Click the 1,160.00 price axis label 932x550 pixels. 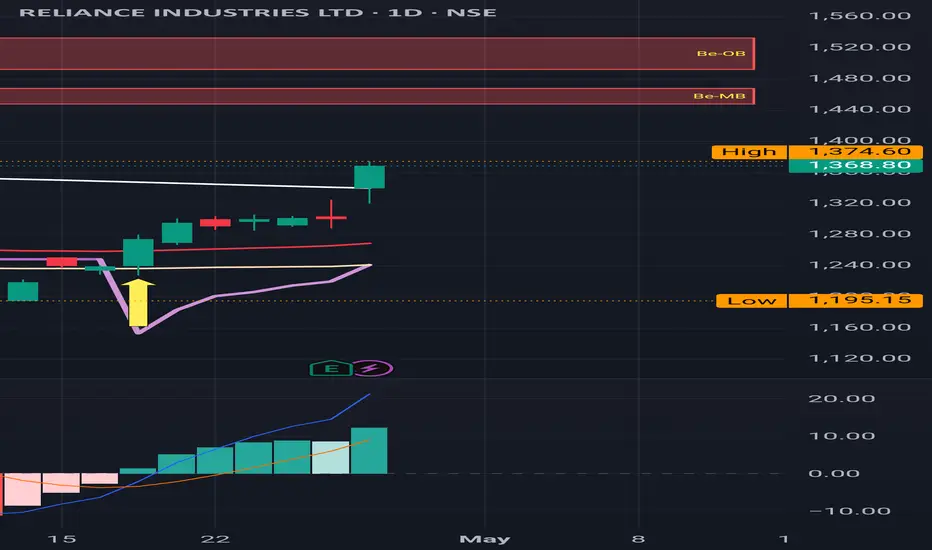tap(859, 327)
